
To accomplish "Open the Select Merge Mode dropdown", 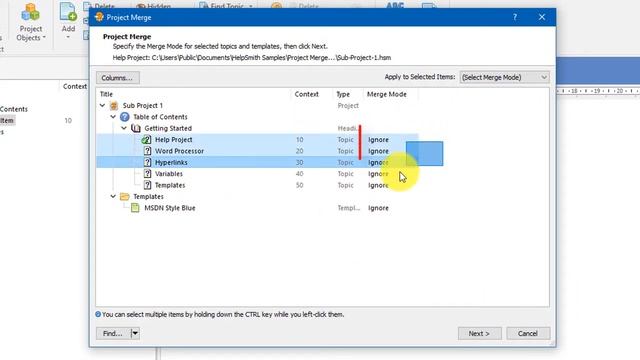I will [x=504, y=77].
